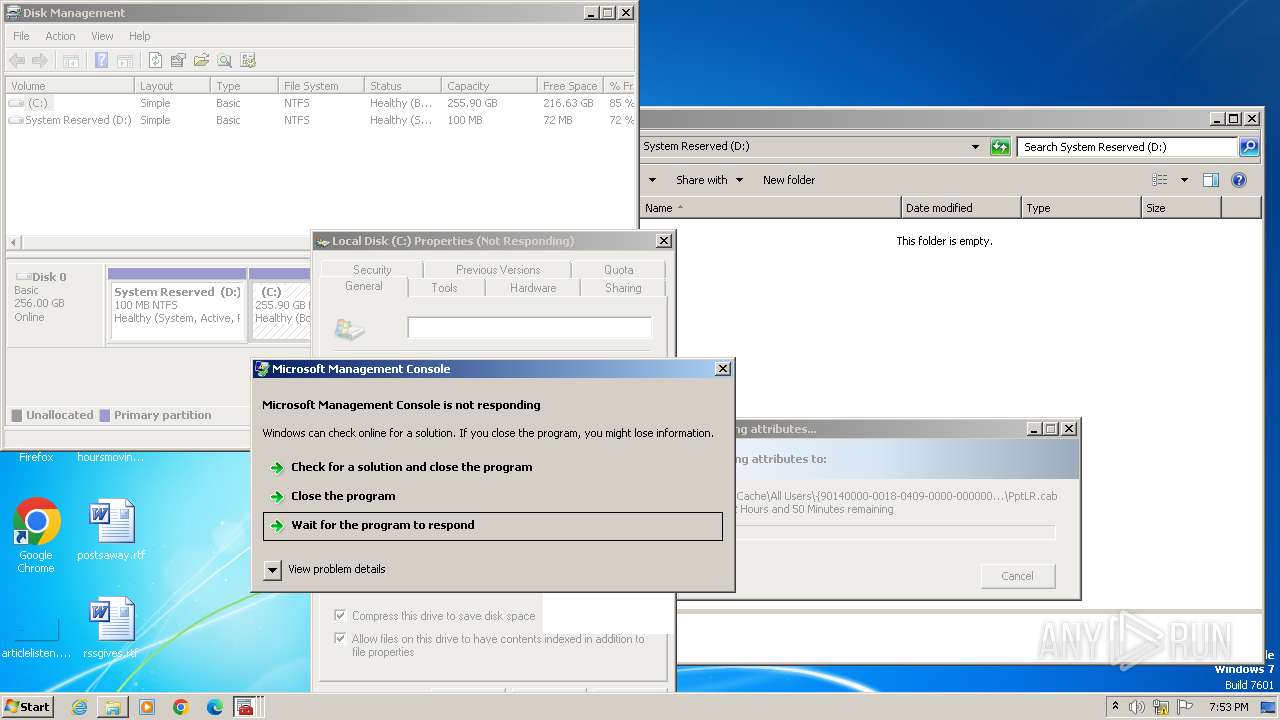Close the Microsoft Management Console dialog
Viewport: 1280px width, 720px height.
coord(723,369)
